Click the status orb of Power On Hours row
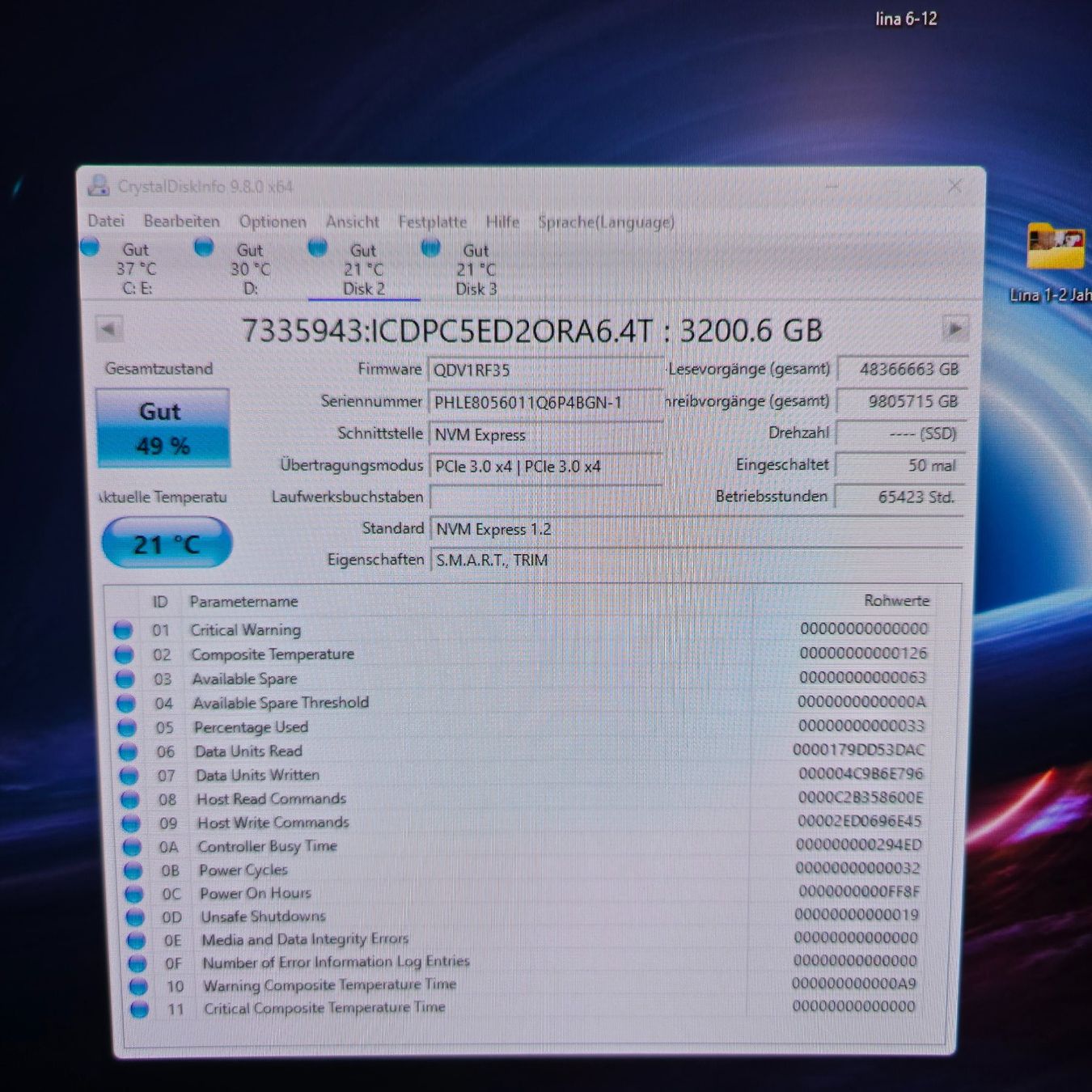Screen dimensions: 1092x1092 coord(134,894)
